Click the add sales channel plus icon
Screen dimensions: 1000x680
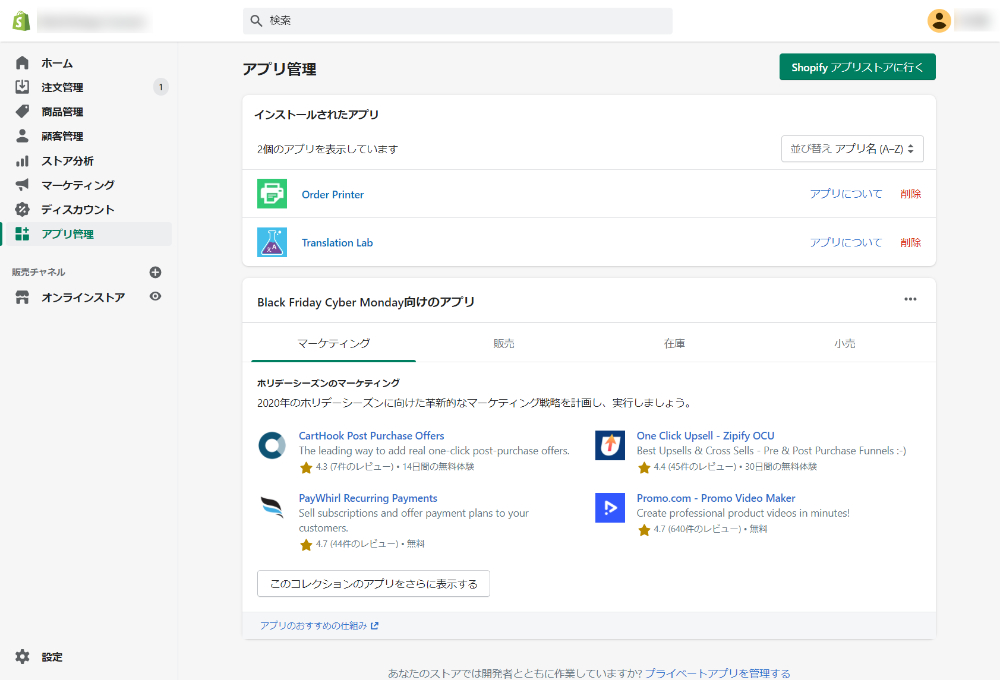pos(155,272)
